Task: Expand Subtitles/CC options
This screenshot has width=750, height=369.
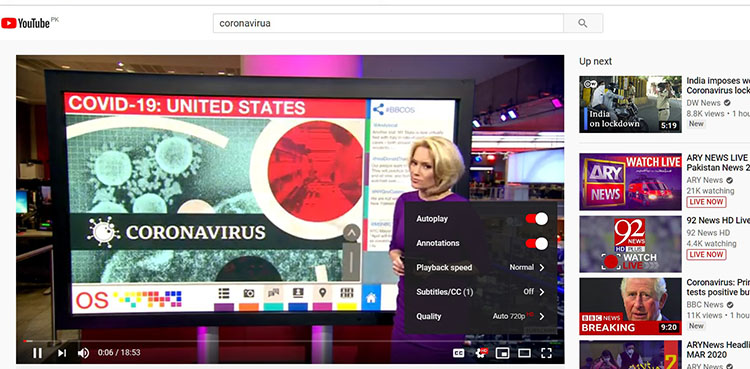Action: pyautogui.click(x=481, y=292)
